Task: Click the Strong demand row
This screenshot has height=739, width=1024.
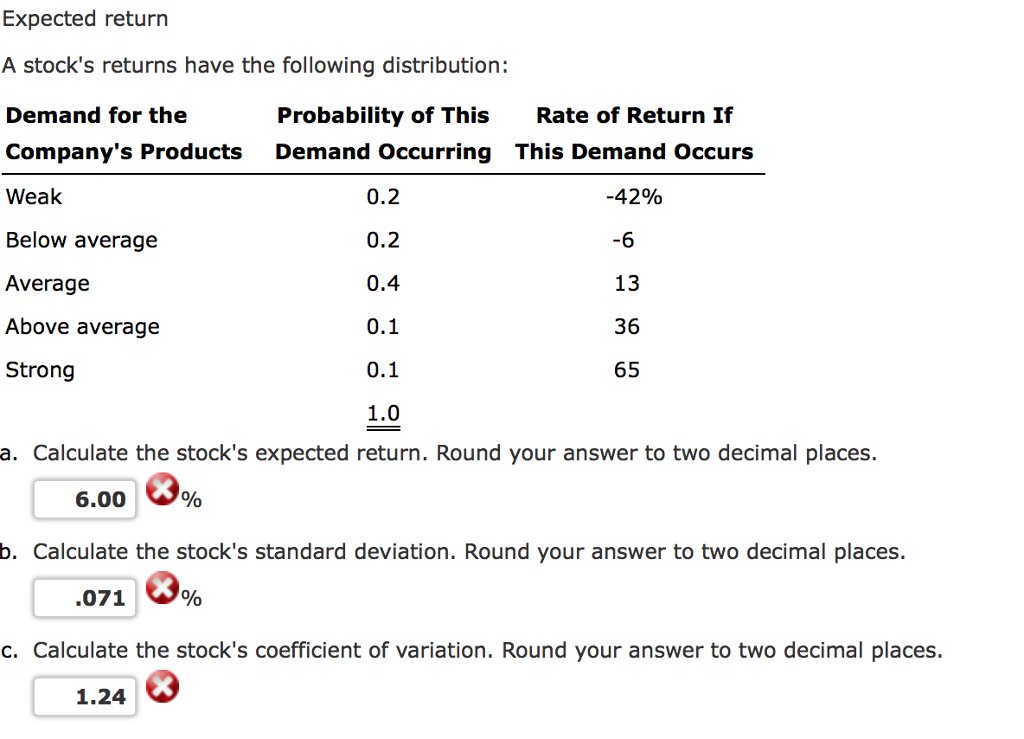Action: click(x=40, y=370)
